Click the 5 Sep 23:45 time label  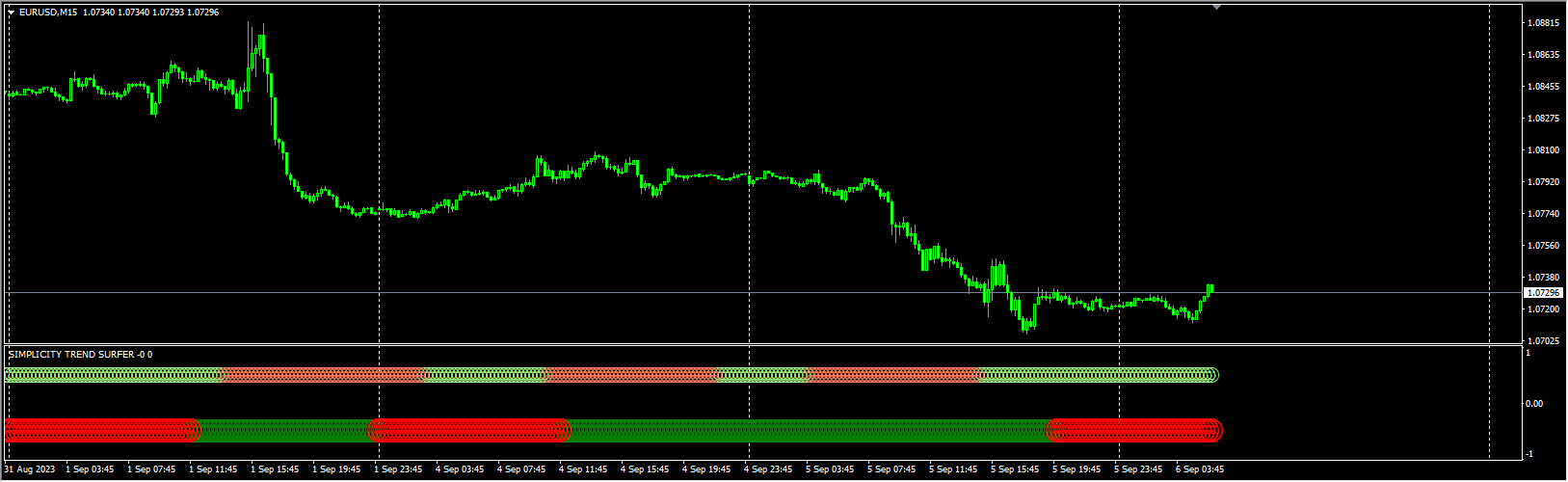1138,469
